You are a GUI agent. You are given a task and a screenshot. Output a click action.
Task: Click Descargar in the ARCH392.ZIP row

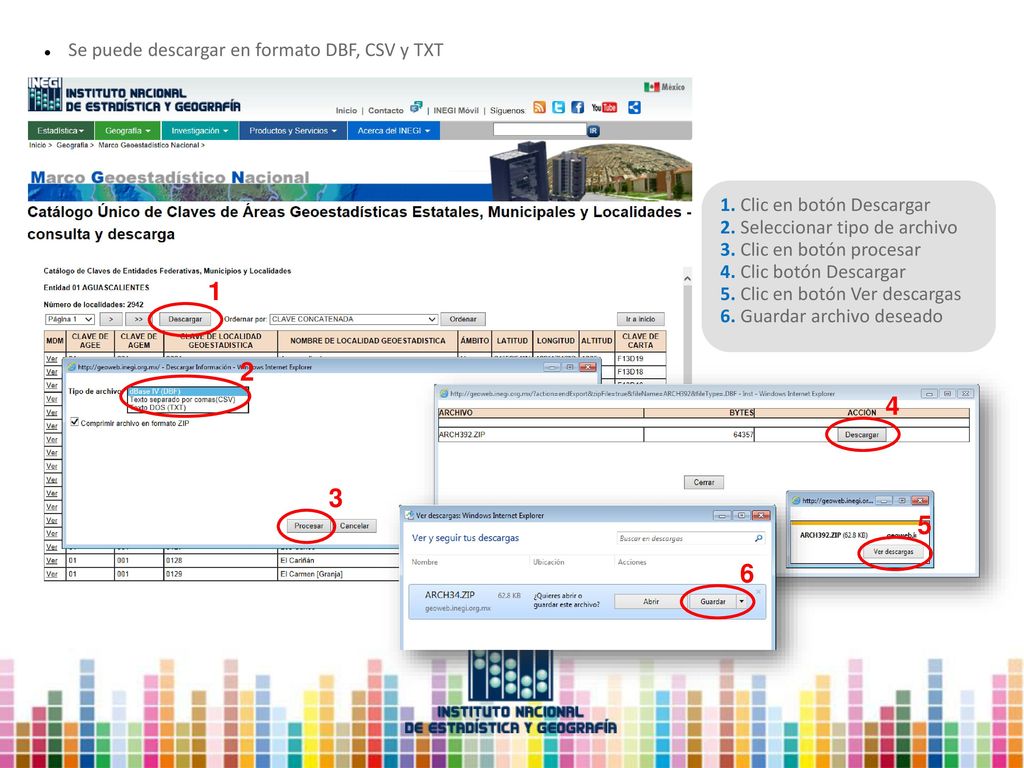click(861, 435)
